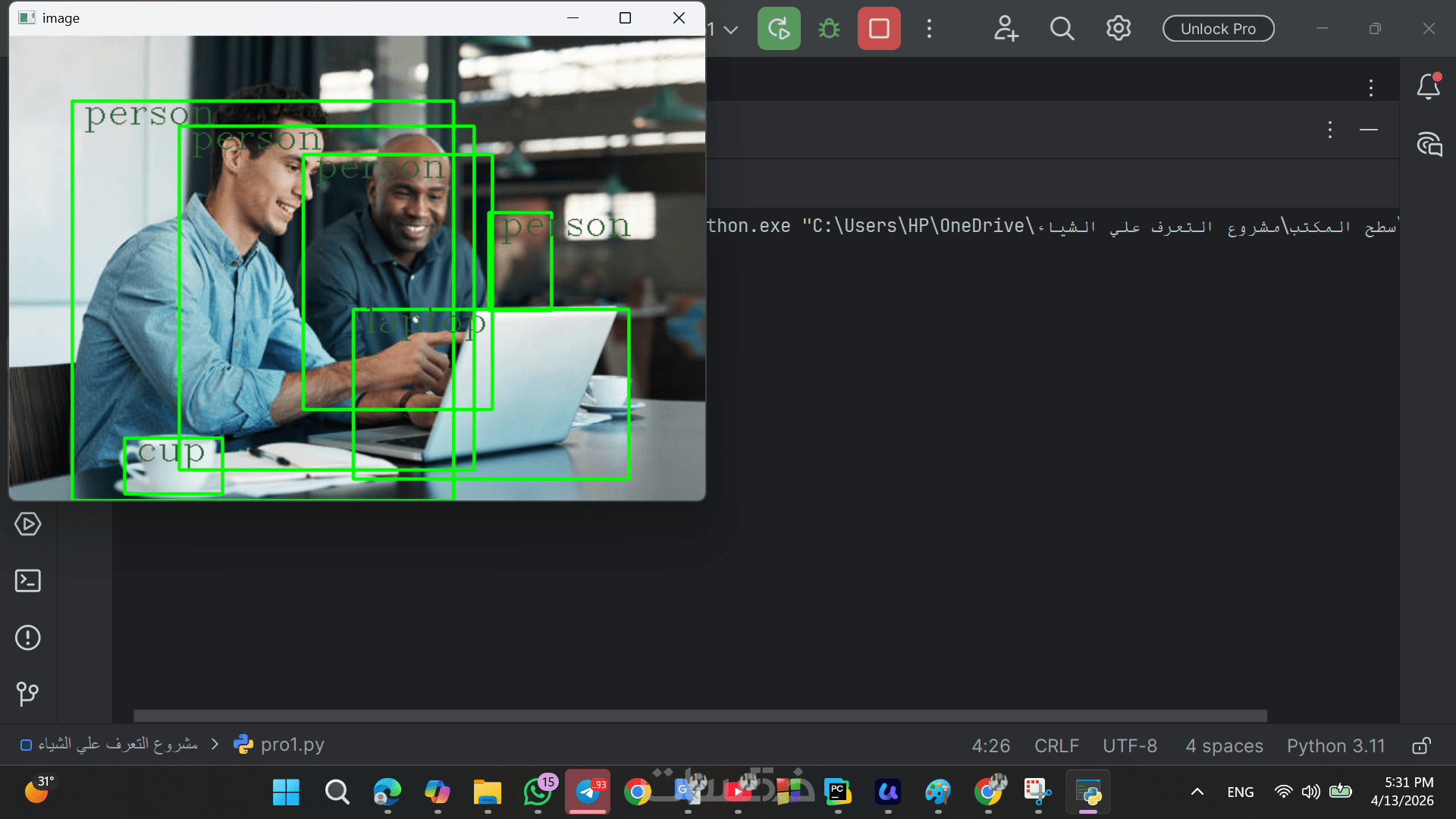Viewport: 1456px width, 819px height.
Task: Start debugging with the bug icon
Action: tap(829, 29)
